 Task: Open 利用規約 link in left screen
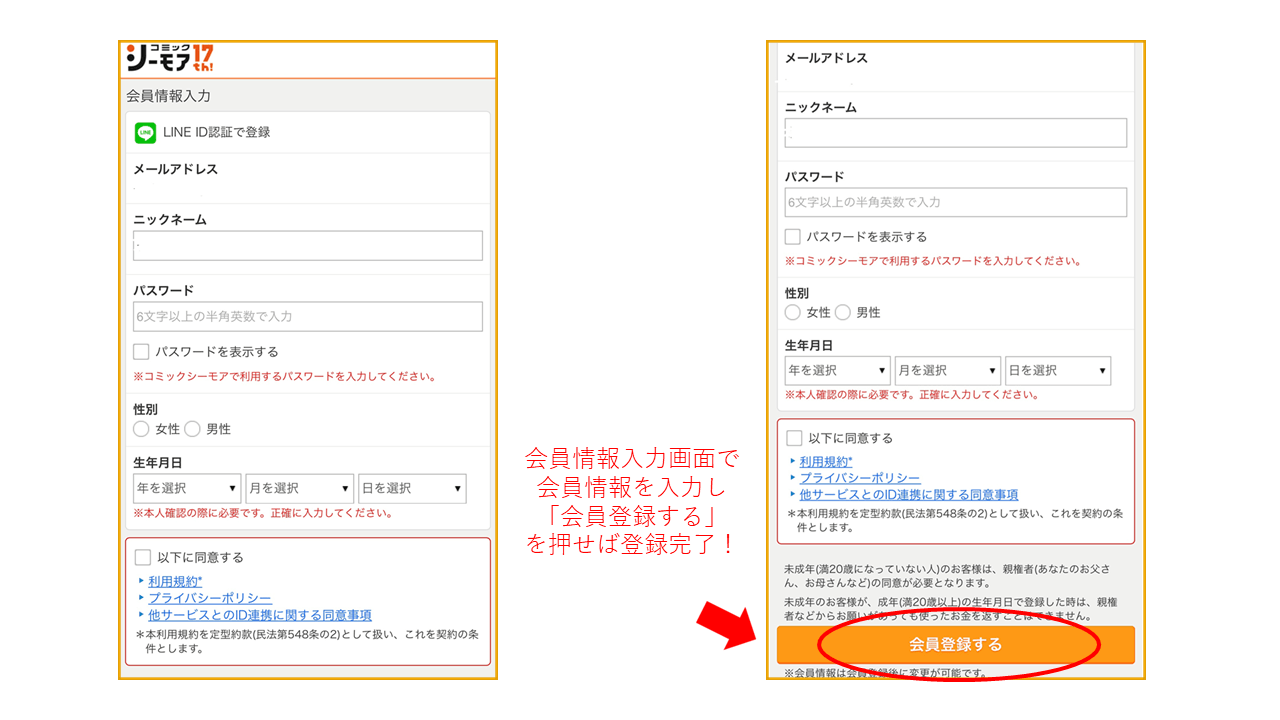click(175, 581)
